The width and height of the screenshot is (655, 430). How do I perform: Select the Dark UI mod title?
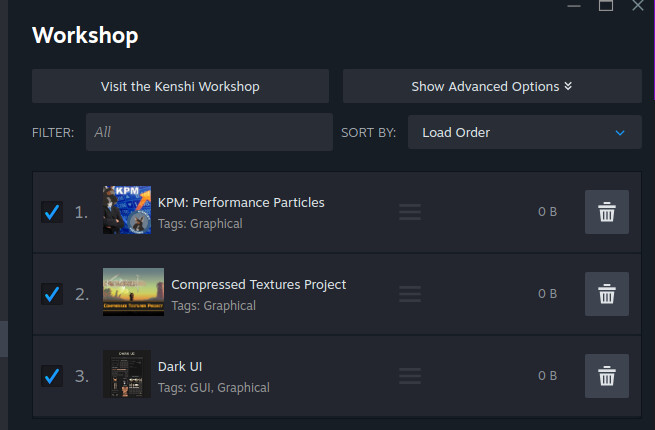180,366
